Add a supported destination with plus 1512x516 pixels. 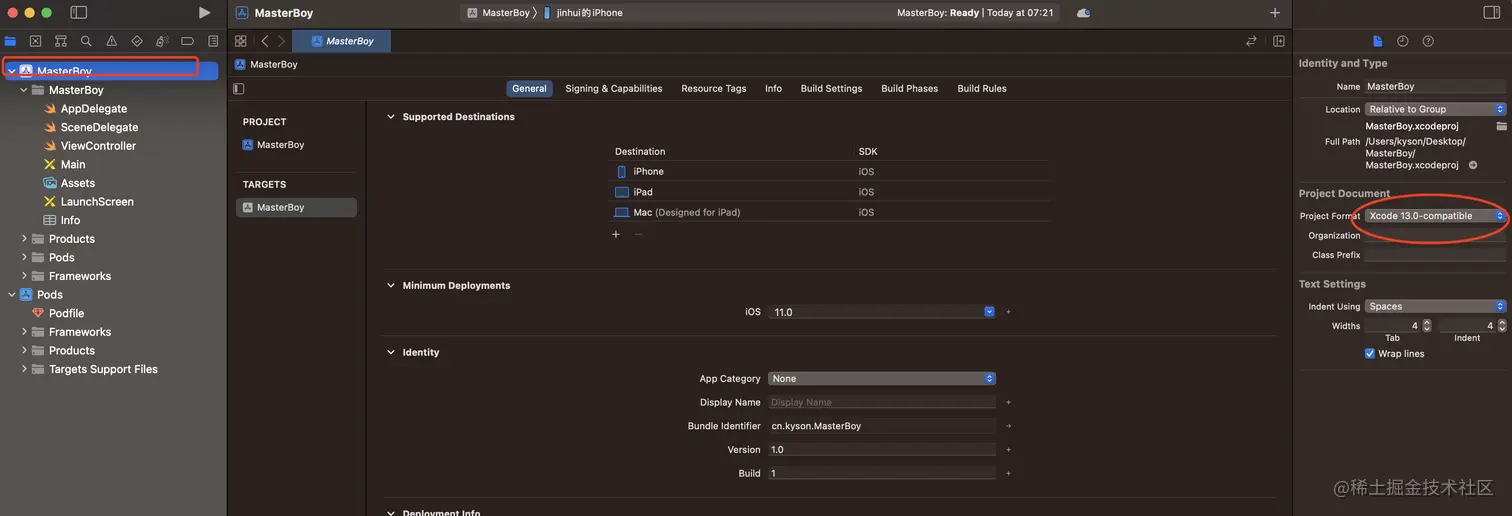click(616, 234)
